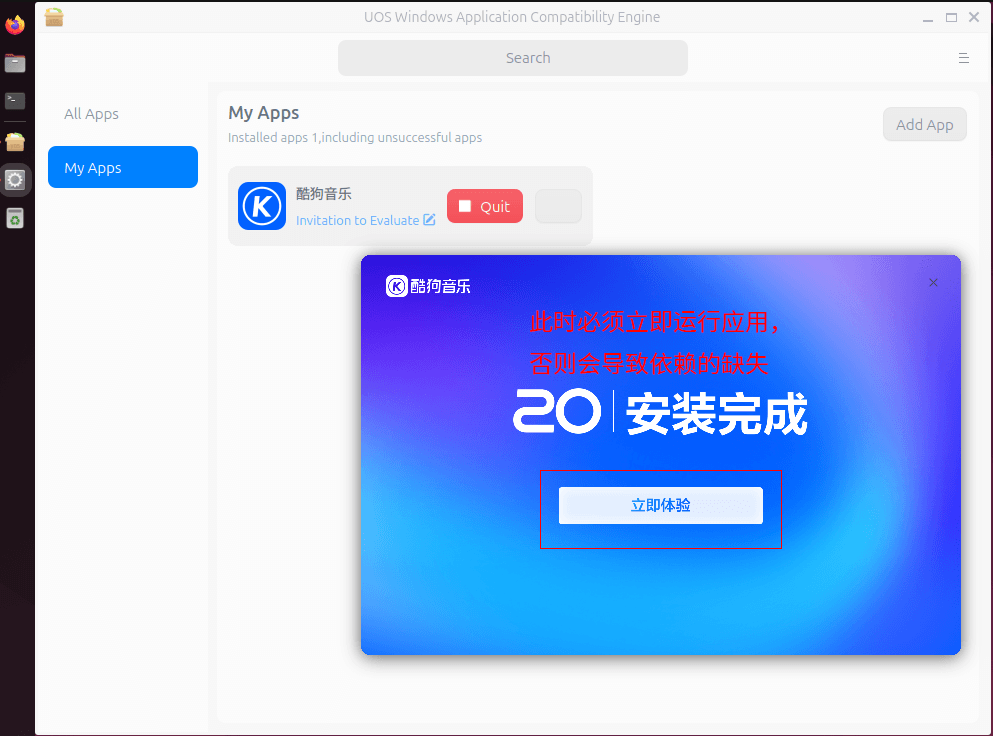Close the UOS Compatibility Engine window
Screen dimensions: 993x736
pos(974,18)
